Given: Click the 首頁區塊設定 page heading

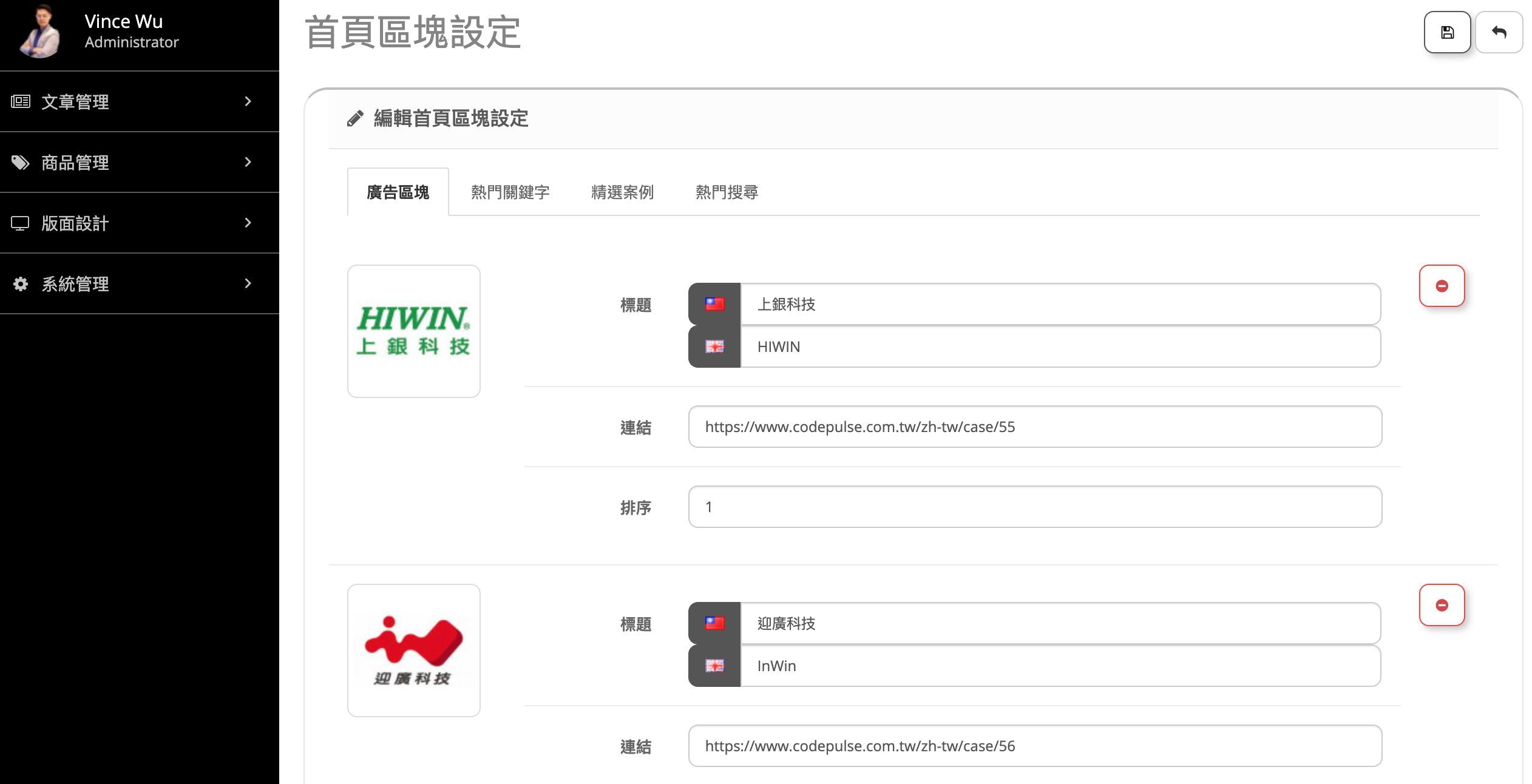Looking at the screenshot, I should pyautogui.click(x=413, y=32).
